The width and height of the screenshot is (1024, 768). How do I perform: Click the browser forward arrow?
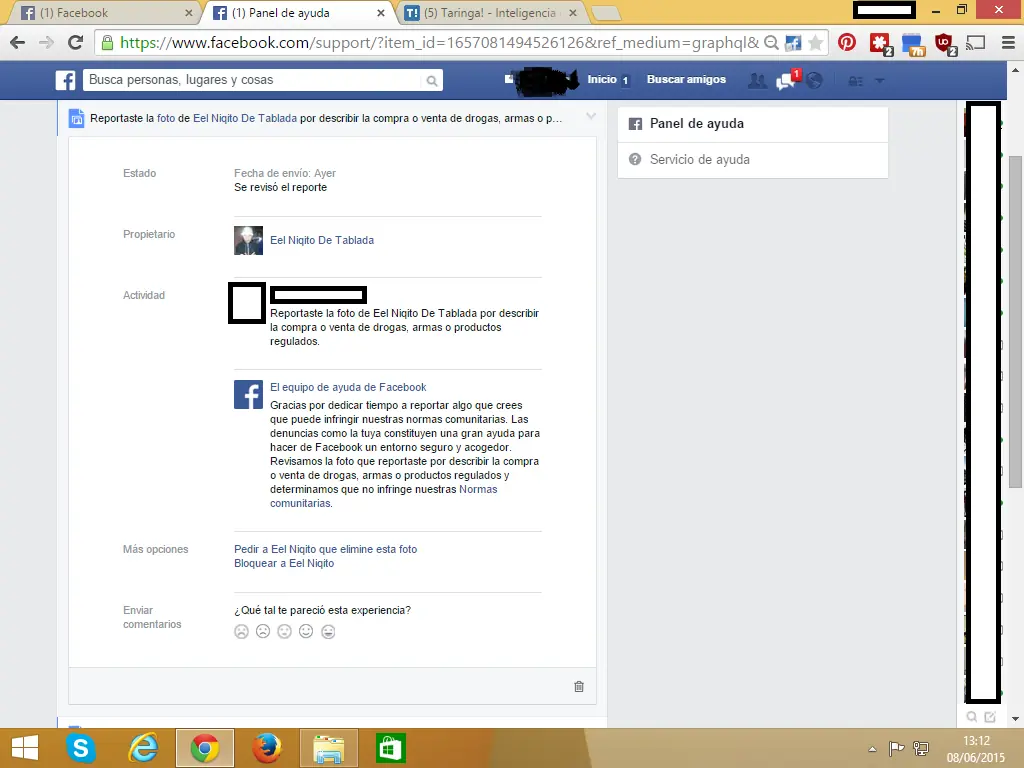(x=46, y=43)
